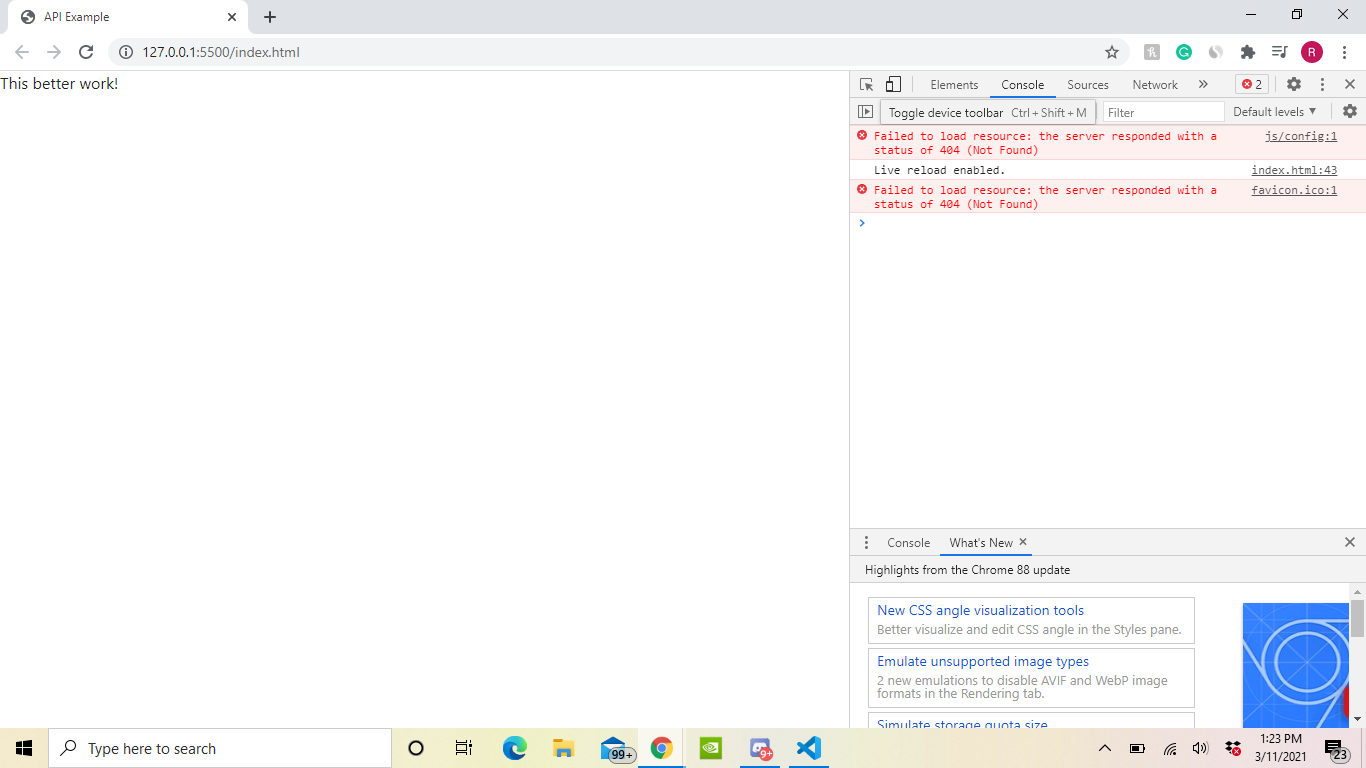This screenshot has height=768, width=1366.
Task: Open the Network tab
Action: (x=1155, y=85)
